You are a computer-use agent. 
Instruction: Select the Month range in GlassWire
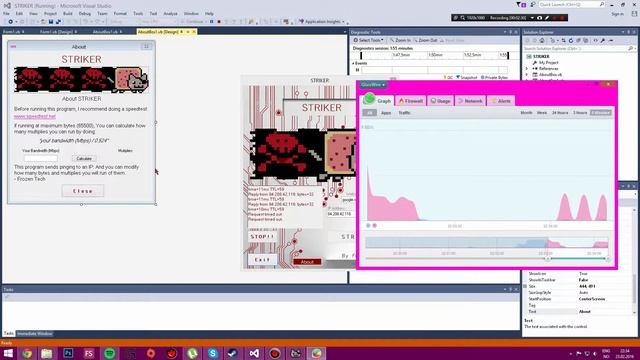click(x=526, y=113)
